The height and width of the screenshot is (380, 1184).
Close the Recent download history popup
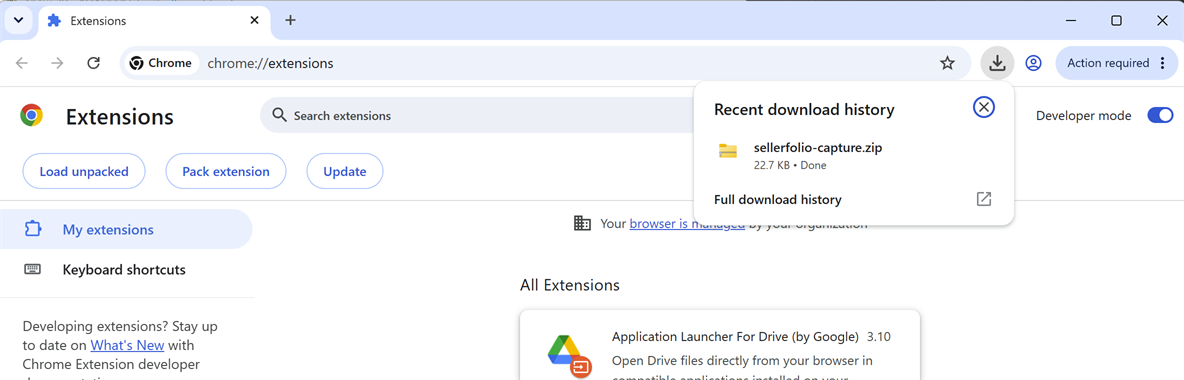pos(983,107)
